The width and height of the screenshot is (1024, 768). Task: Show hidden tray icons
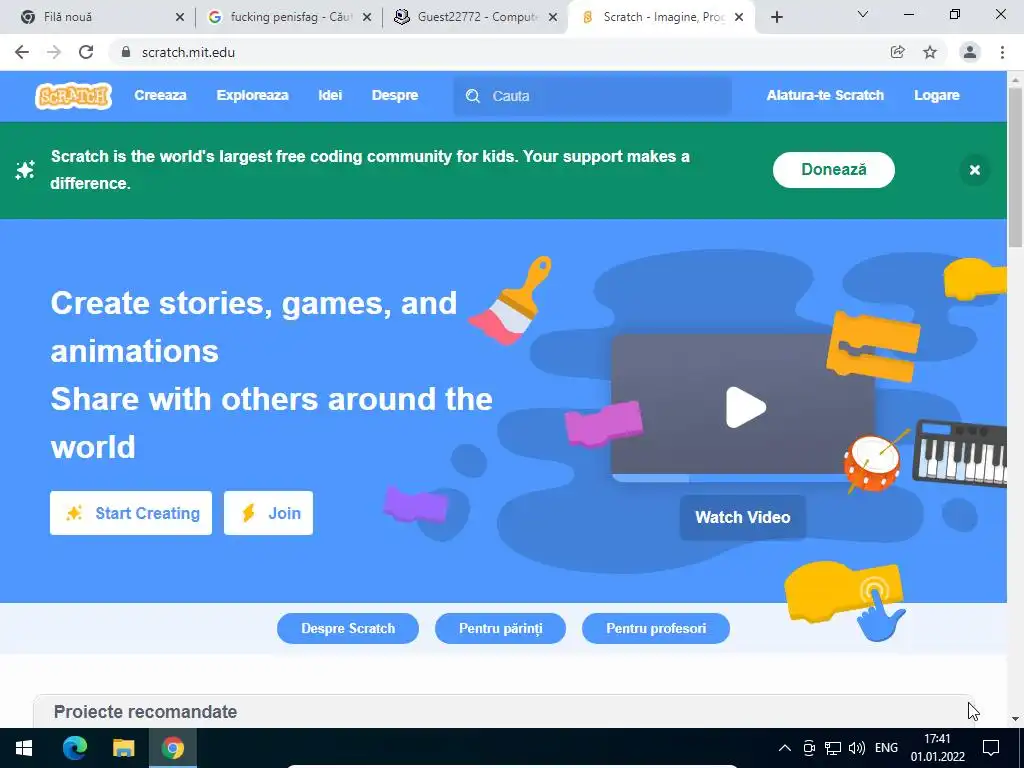(785, 748)
